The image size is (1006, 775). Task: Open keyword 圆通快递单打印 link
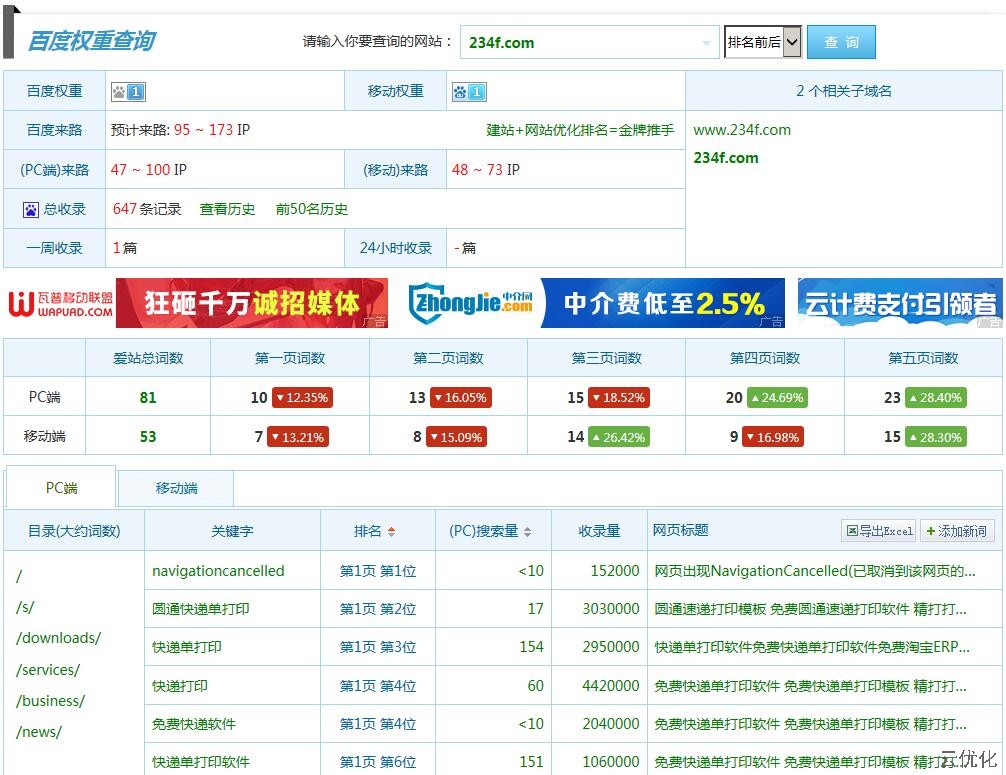[x=201, y=609]
